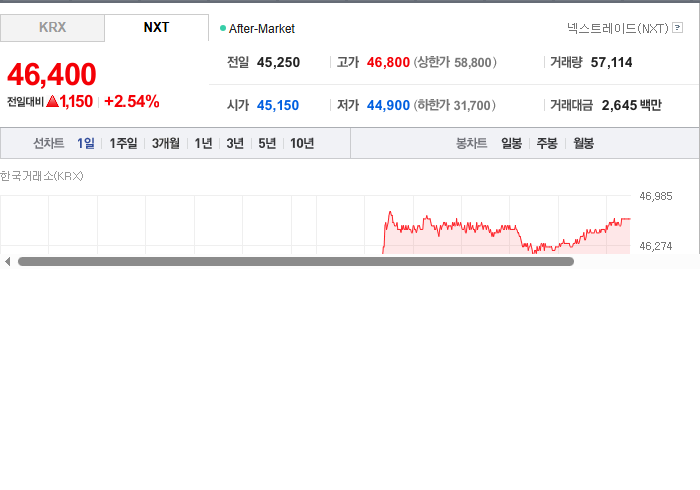The height and width of the screenshot is (490, 700).
Task: Click the After-Market status label
Action: point(262,29)
